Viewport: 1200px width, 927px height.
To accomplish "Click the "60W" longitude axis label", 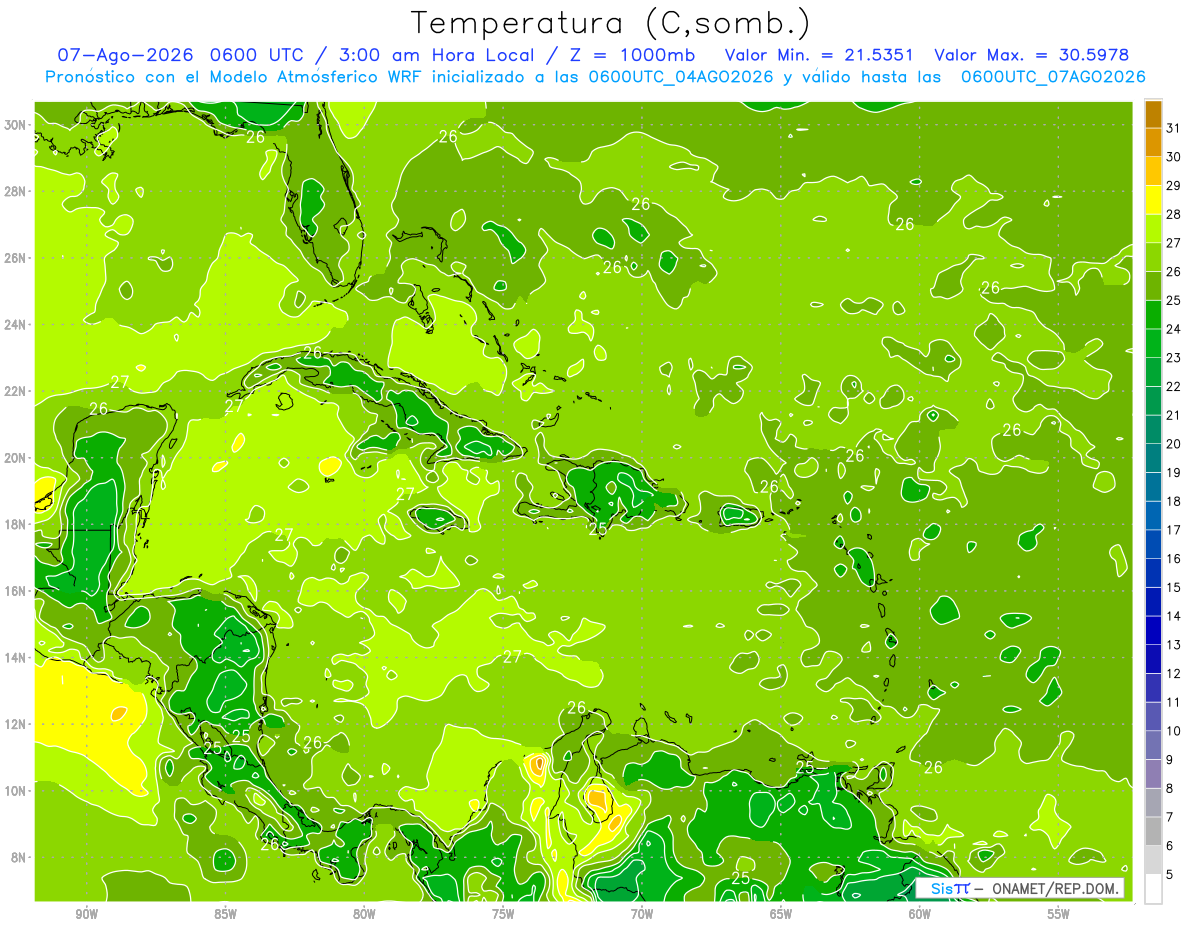I will click(x=920, y=914).
